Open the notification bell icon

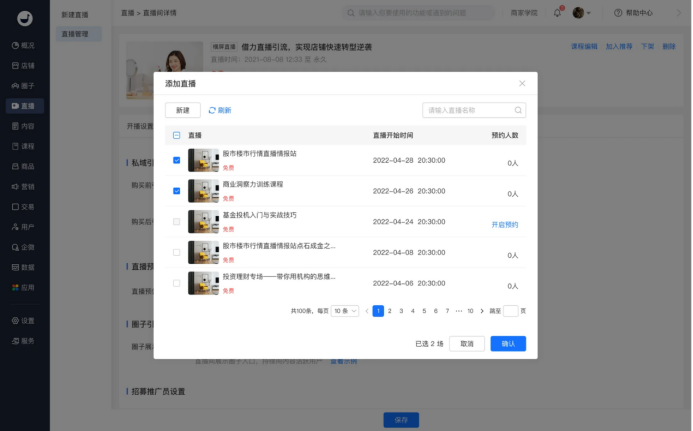click(x=557, y=13)
